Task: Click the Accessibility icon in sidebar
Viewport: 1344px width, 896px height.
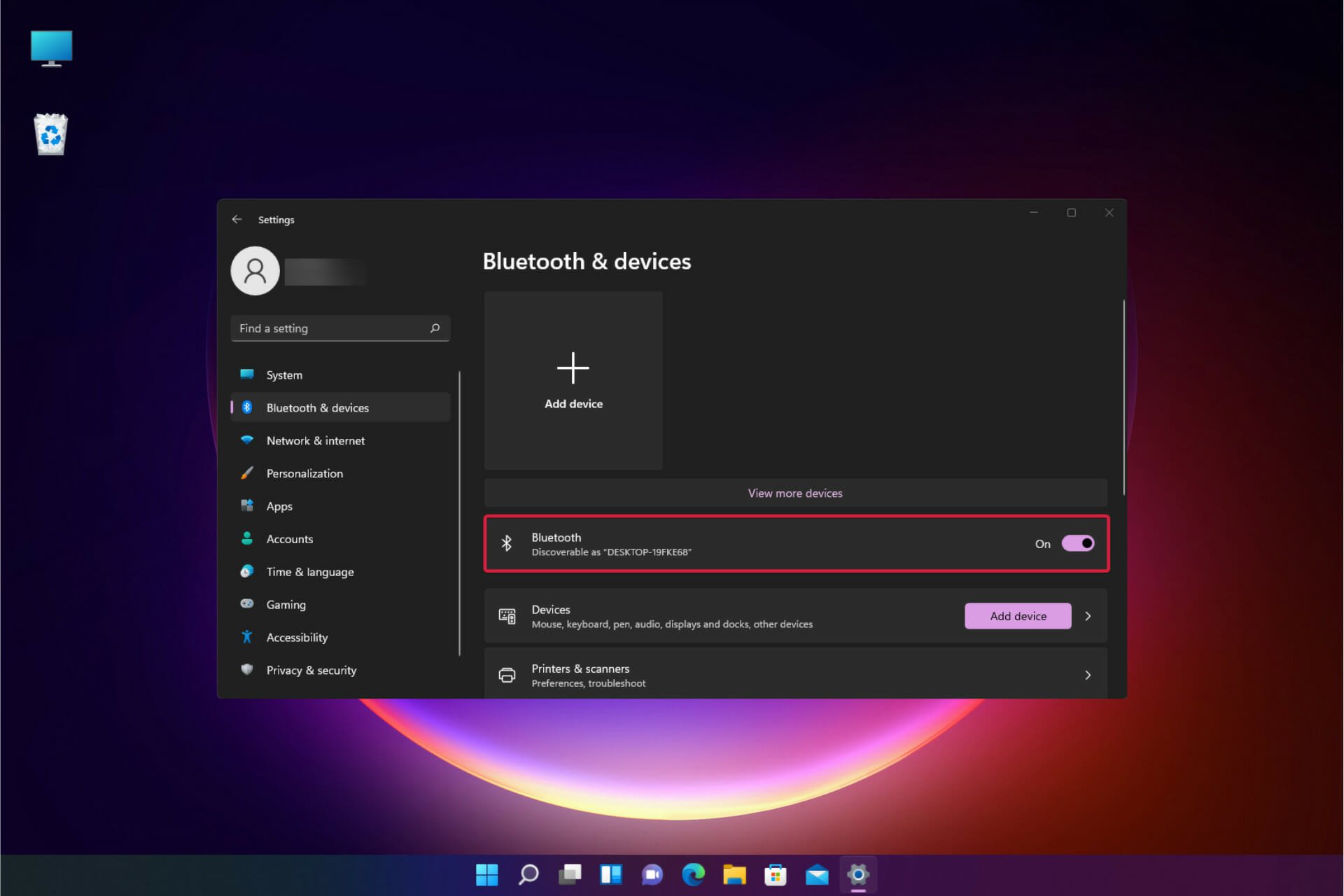Action: pos(248,636)
